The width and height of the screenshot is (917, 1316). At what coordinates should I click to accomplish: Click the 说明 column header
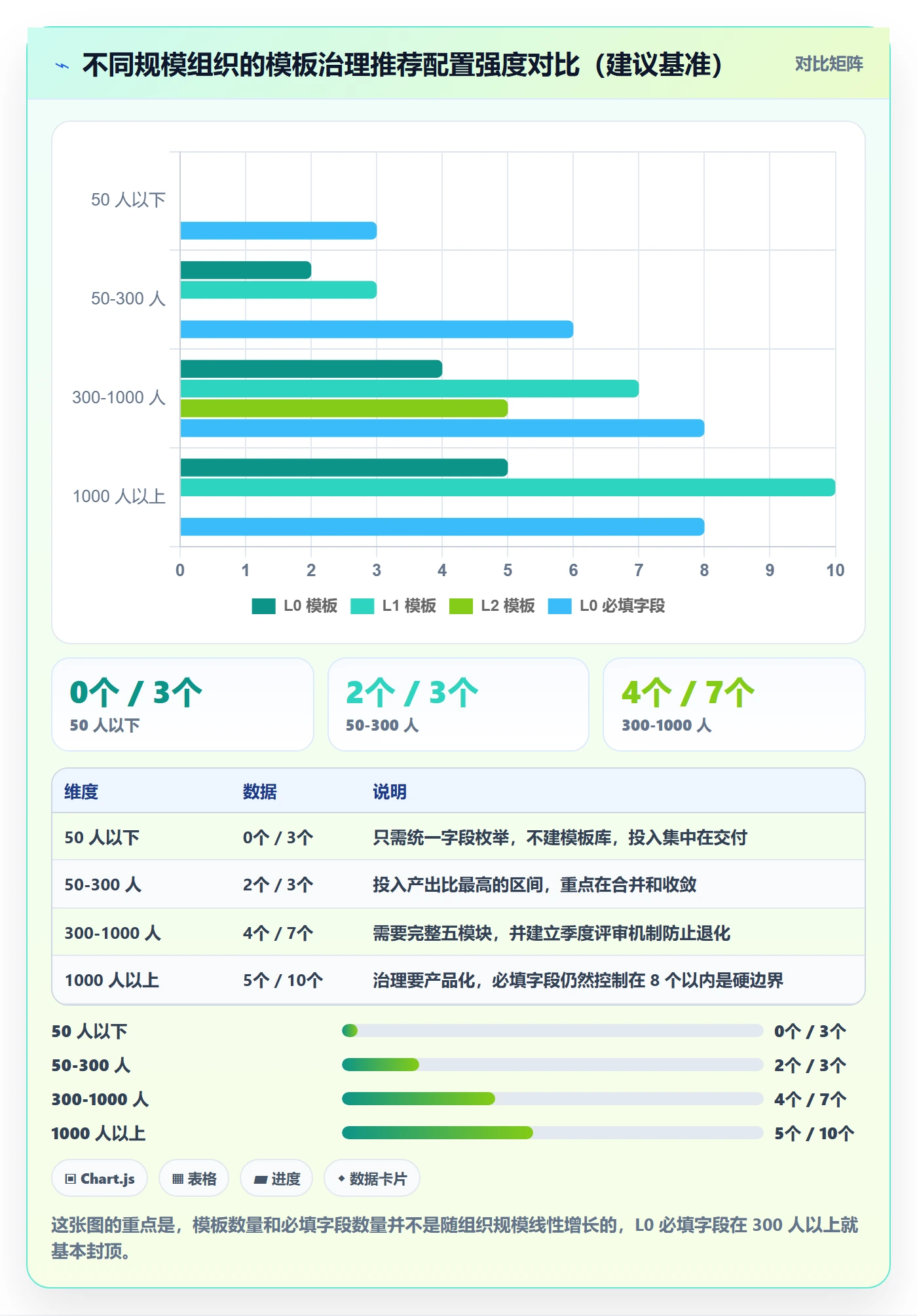tap(390, 792)
